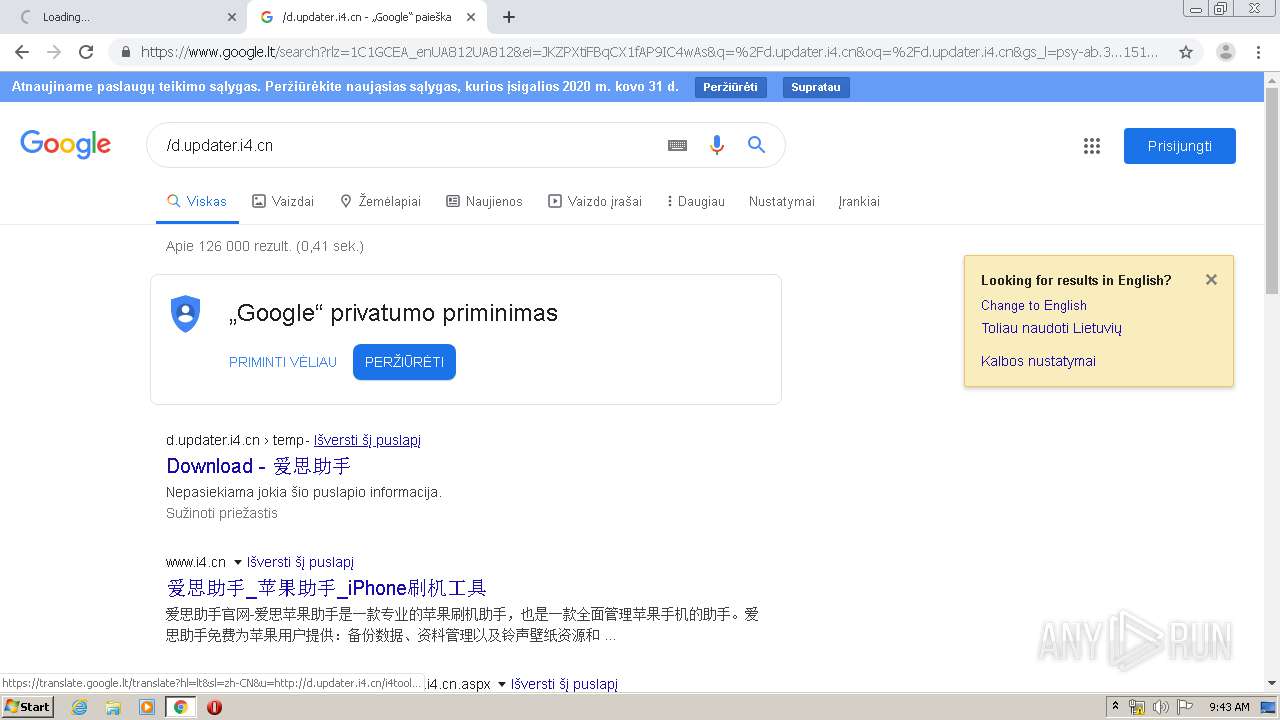This screenshot has width=1280, height=720.
Task: Open Action Center flag tray icon
Action: (x=1184, y=707)
